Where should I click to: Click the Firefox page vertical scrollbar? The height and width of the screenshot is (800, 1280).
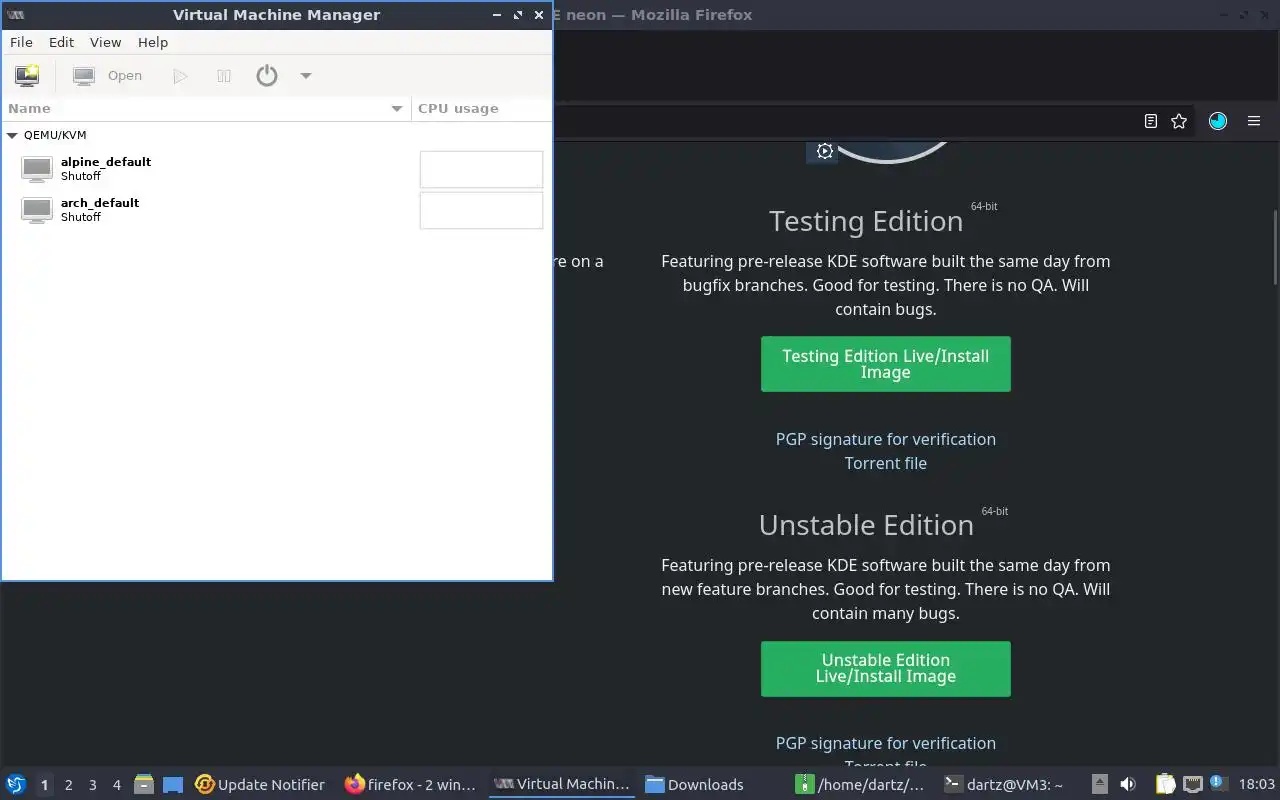coord(1275,246)
